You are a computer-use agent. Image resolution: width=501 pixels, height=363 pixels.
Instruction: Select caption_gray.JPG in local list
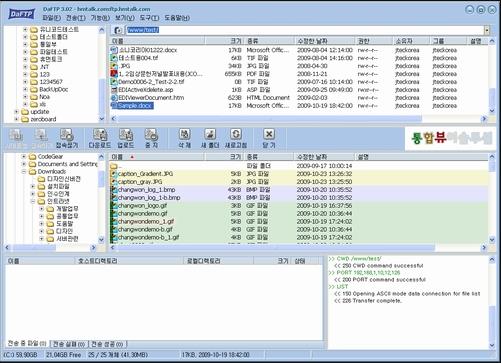(140, 182)
